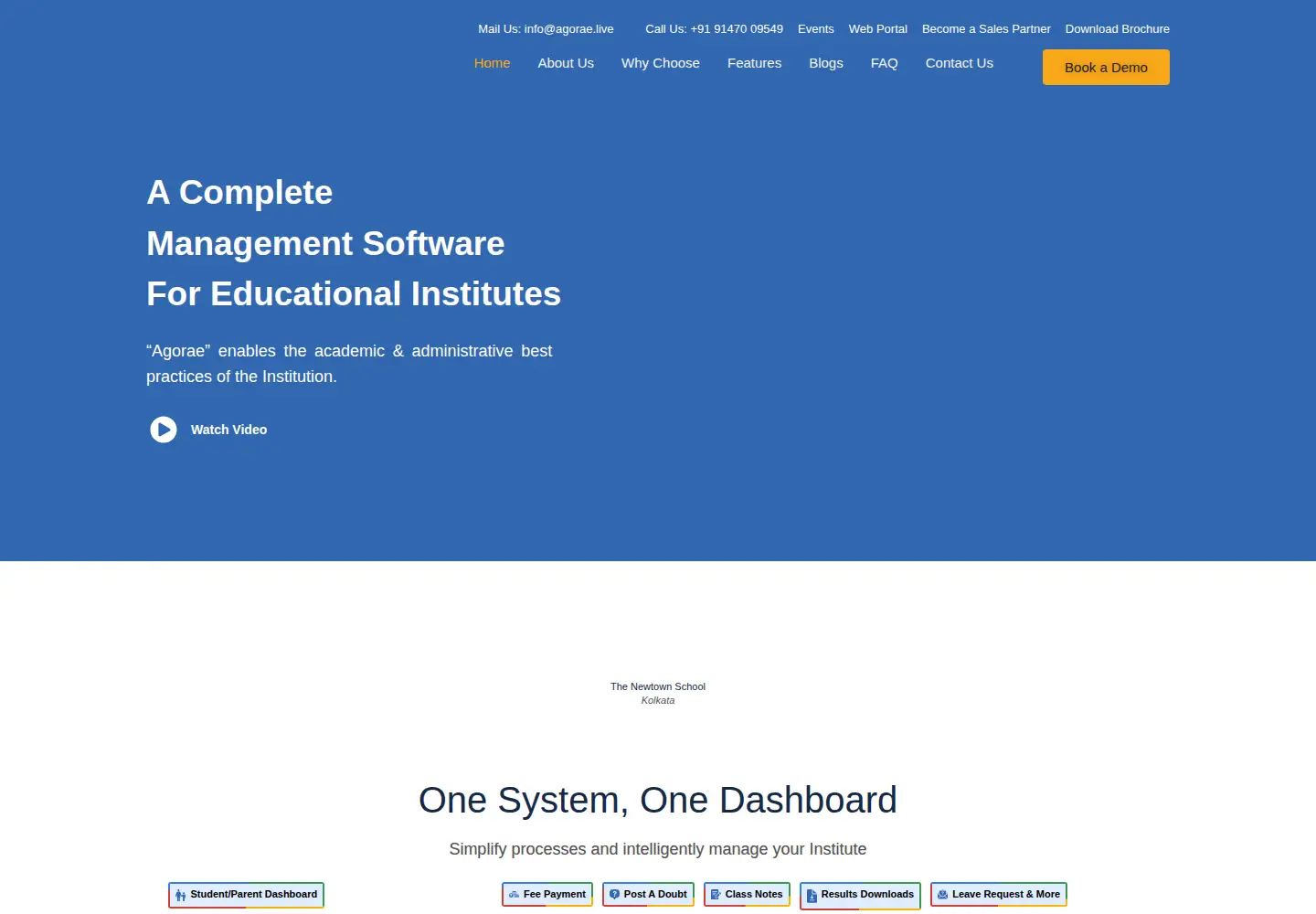Screen dimensions: 1316x914
Task: Click the Fee Payment tab icon
Action: (x=514, y=895)
